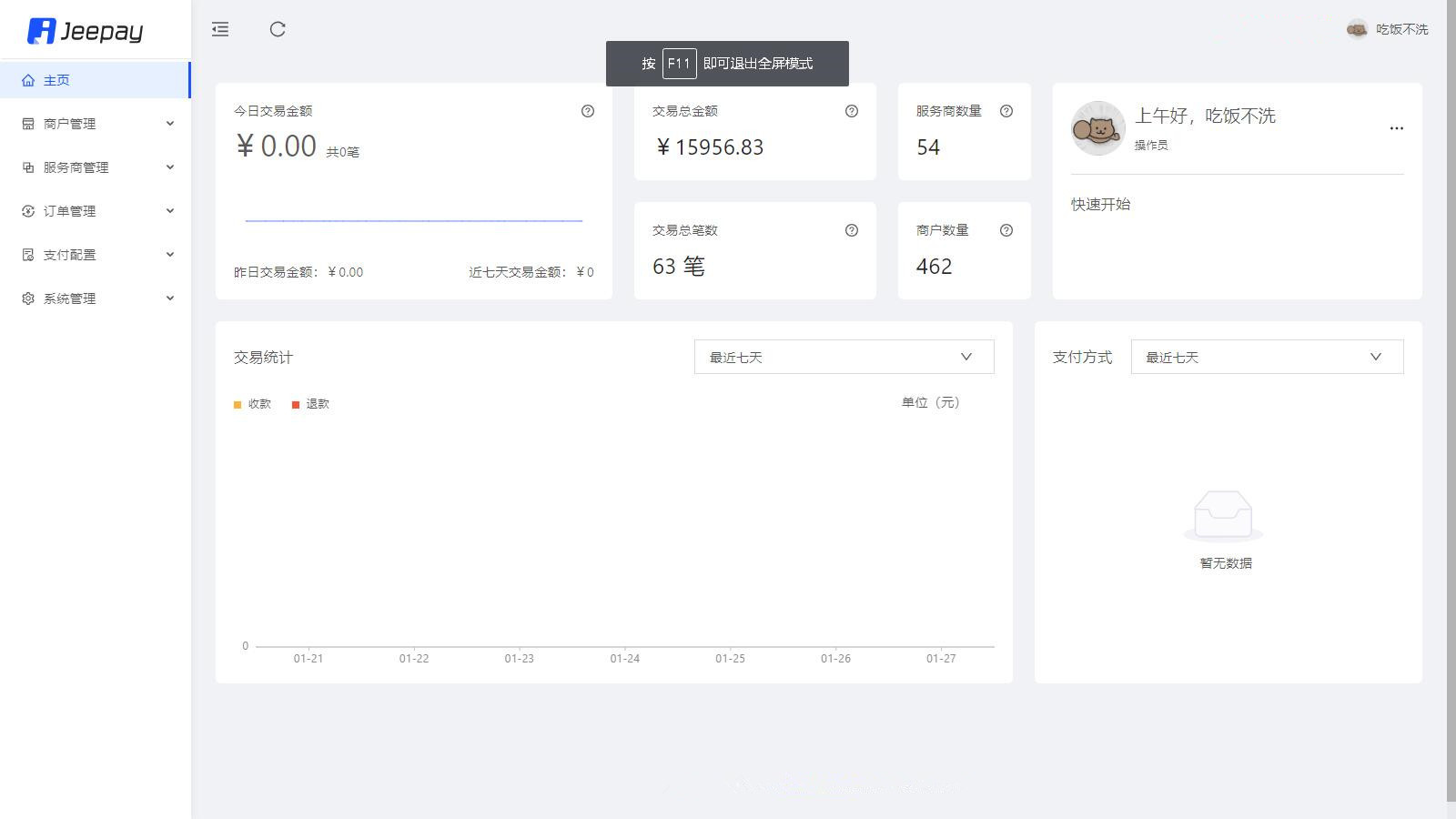Viewport: 1456px width, 819px height.
Task: Expand 服务商管理 submenu chevron
Action: 170,167
